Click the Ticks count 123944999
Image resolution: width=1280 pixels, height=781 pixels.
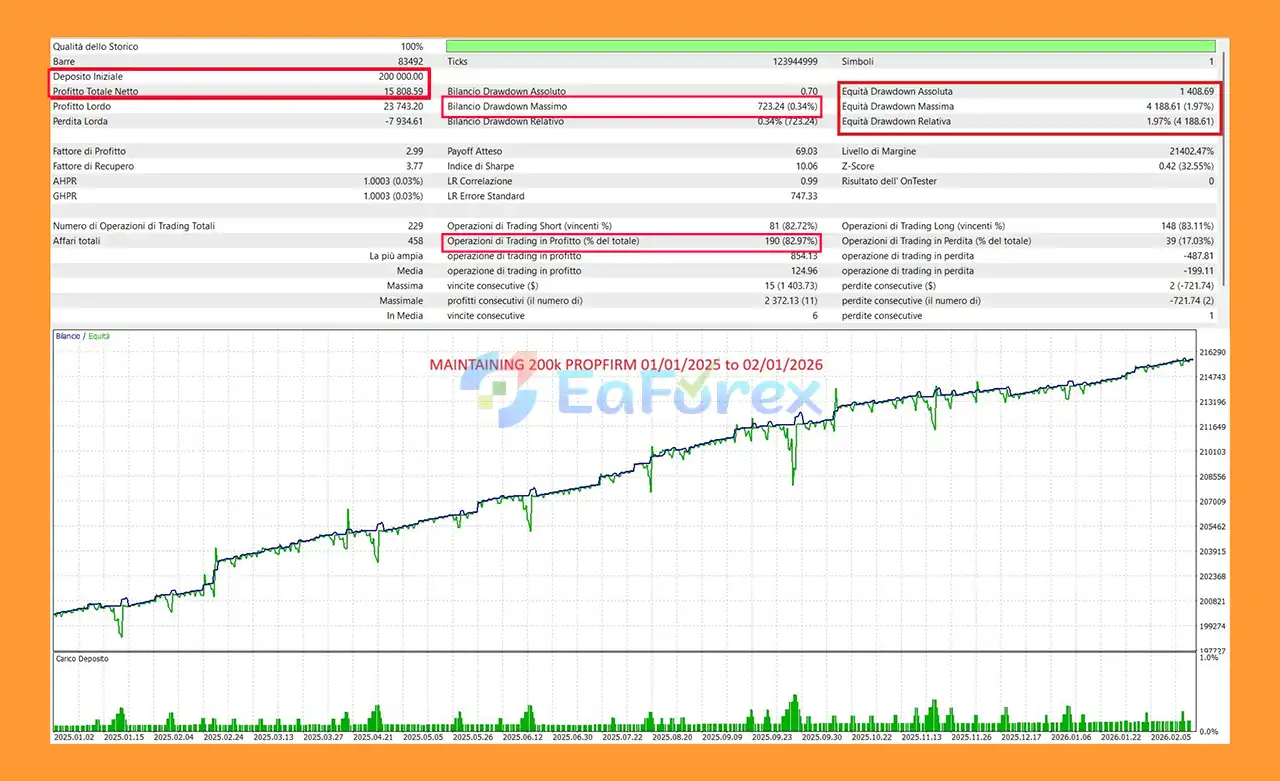tap(789, 61)
